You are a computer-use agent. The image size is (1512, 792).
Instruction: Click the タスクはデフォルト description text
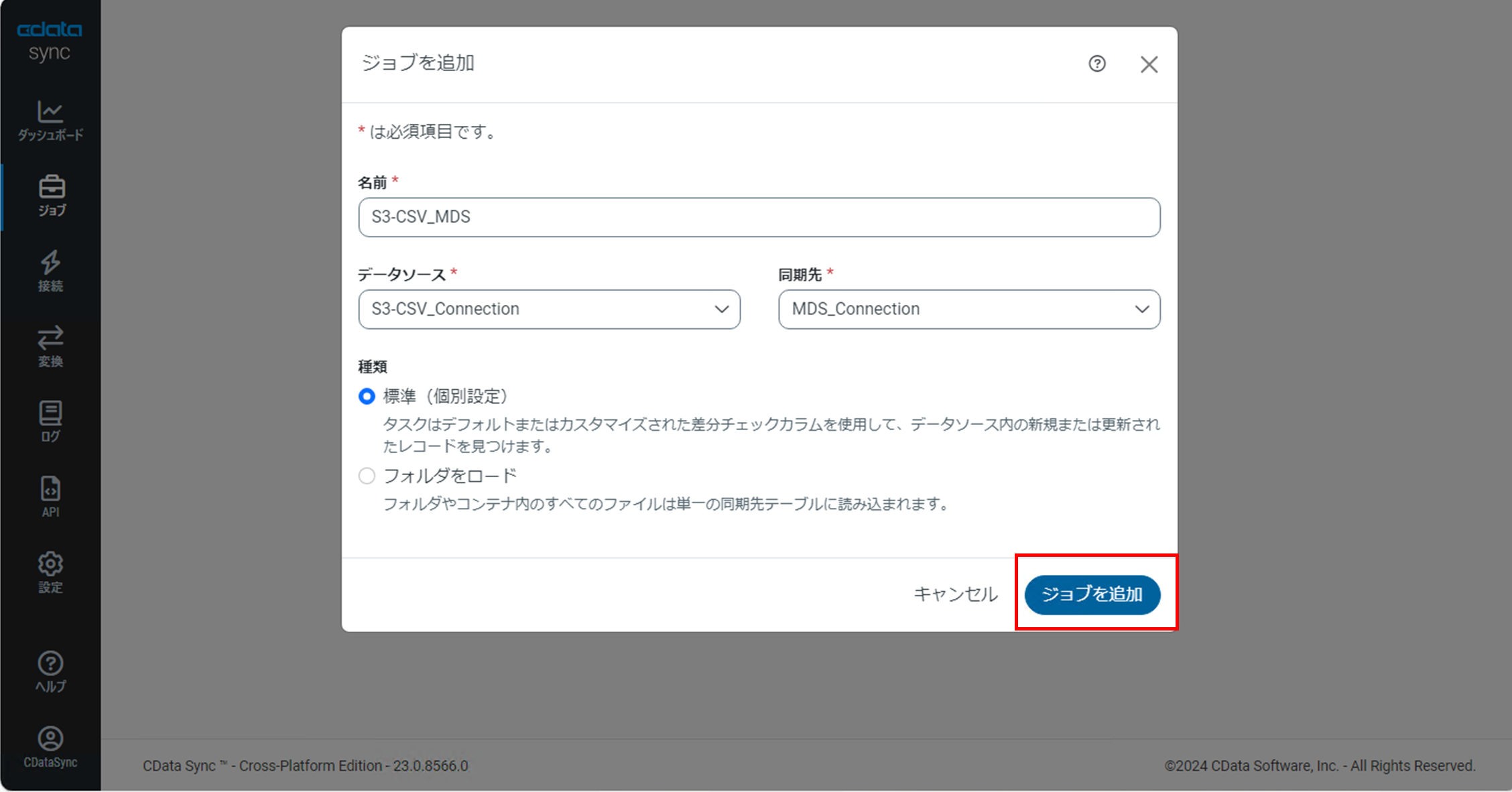771,435
